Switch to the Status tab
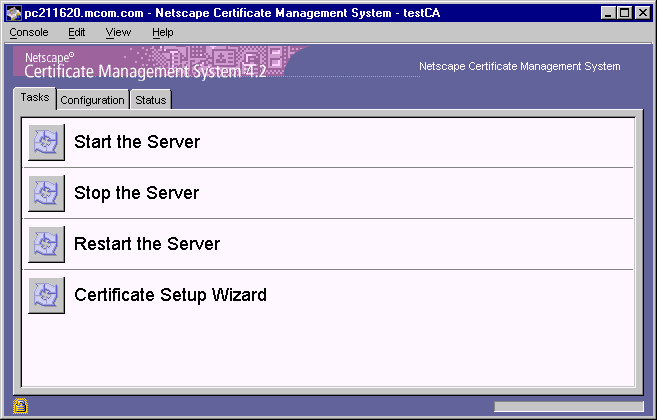This screenshot has width=657, height=420. click(151, 100)
